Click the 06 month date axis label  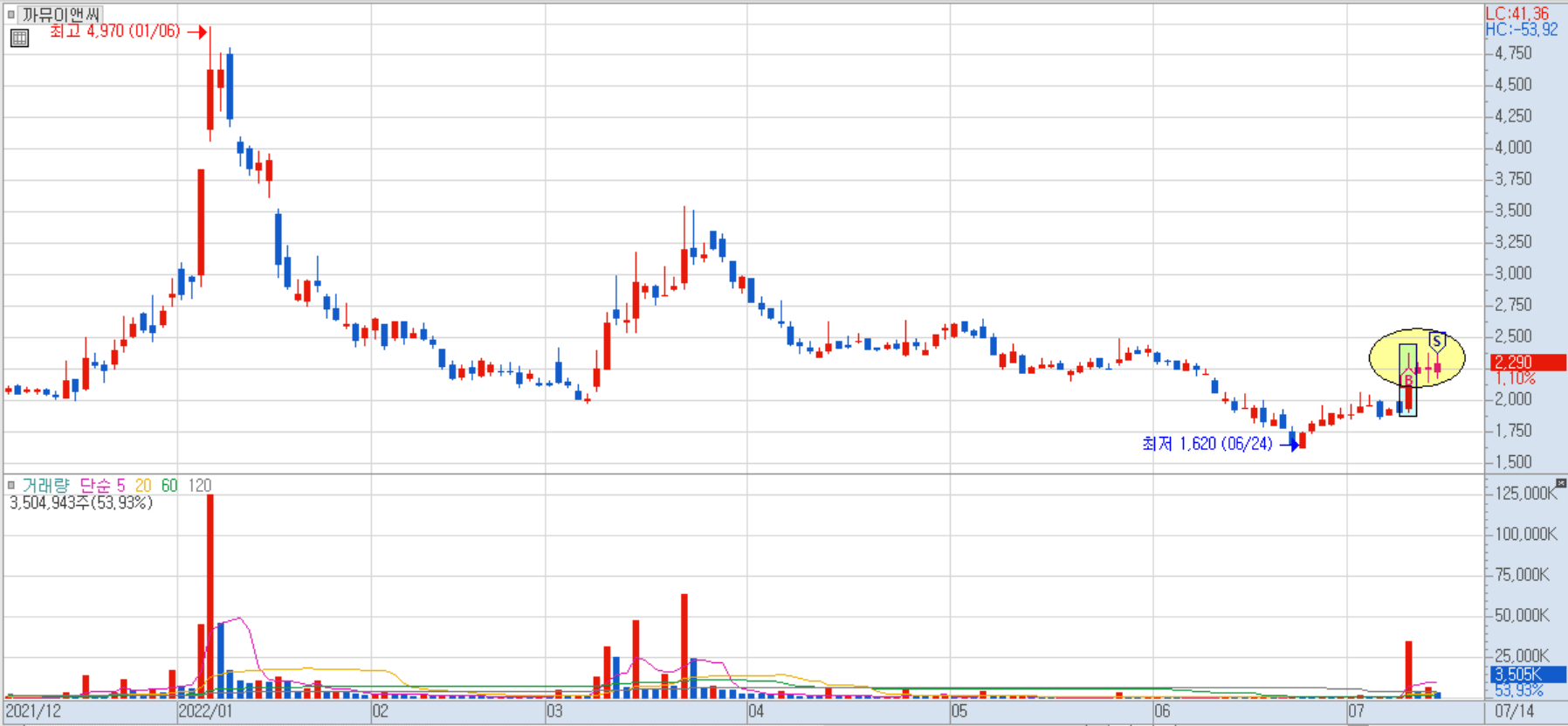[x=1162, y=711]
